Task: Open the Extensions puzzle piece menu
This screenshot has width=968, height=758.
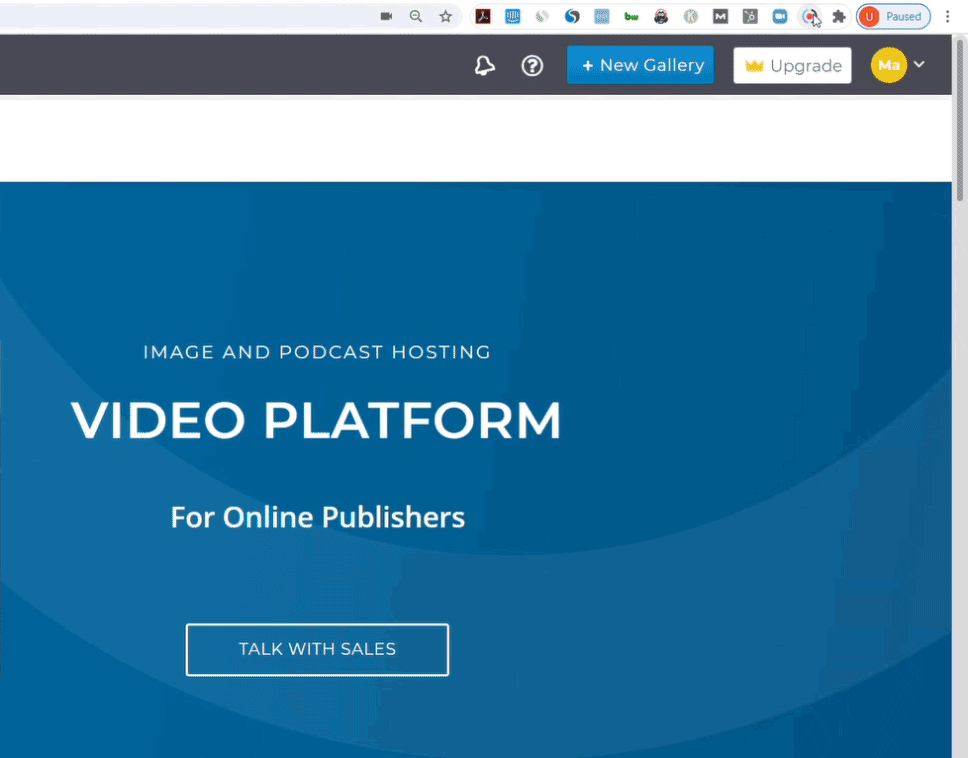Action: tap(839, 17)
